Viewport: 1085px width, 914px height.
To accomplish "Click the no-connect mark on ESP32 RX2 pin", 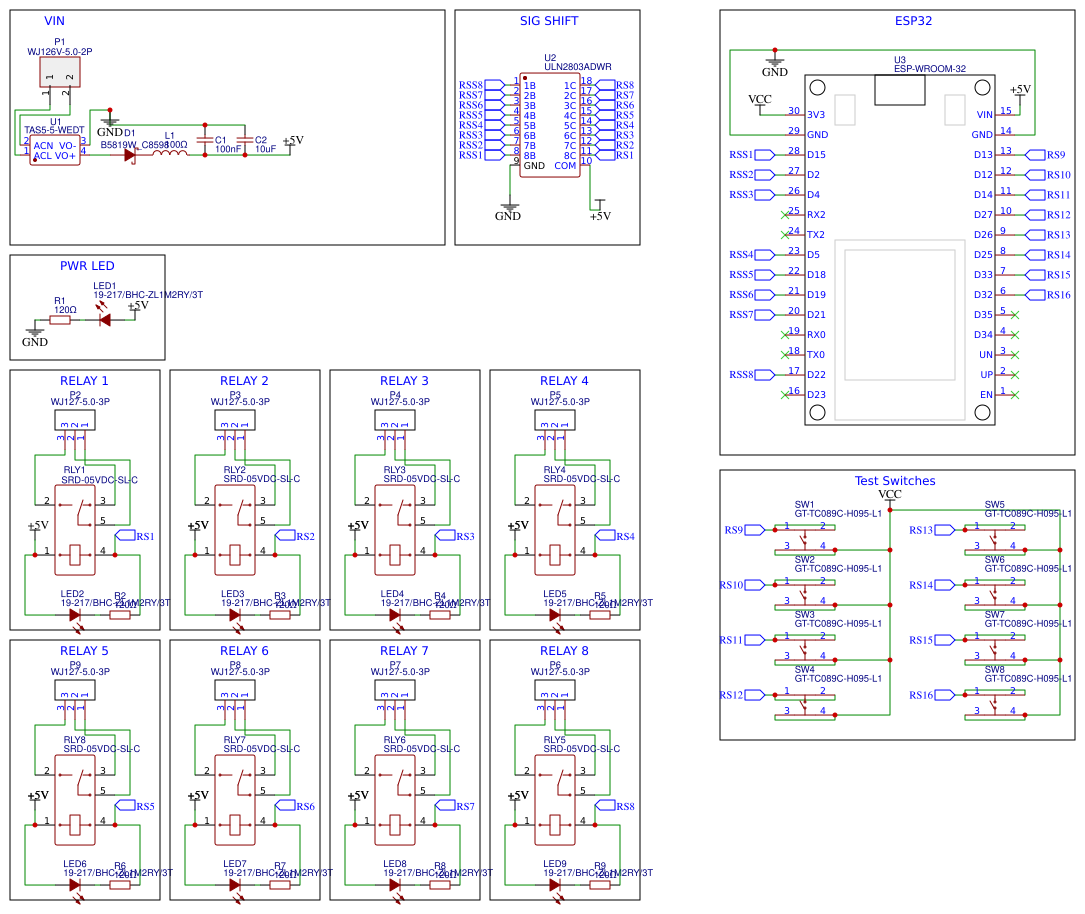I will tap(785, 214).
